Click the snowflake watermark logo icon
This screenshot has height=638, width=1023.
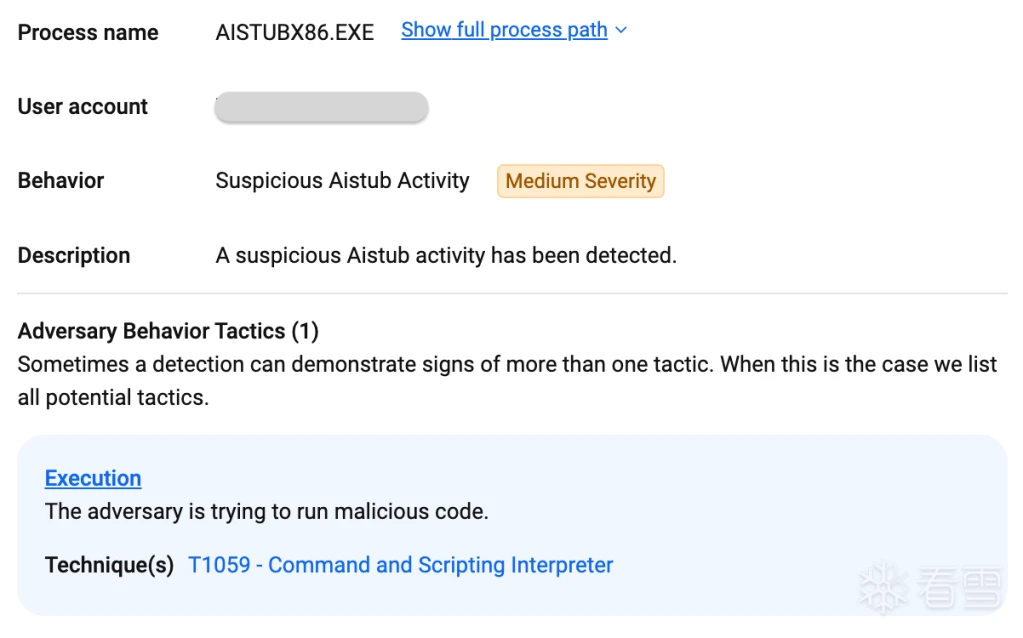pos(883,585)
